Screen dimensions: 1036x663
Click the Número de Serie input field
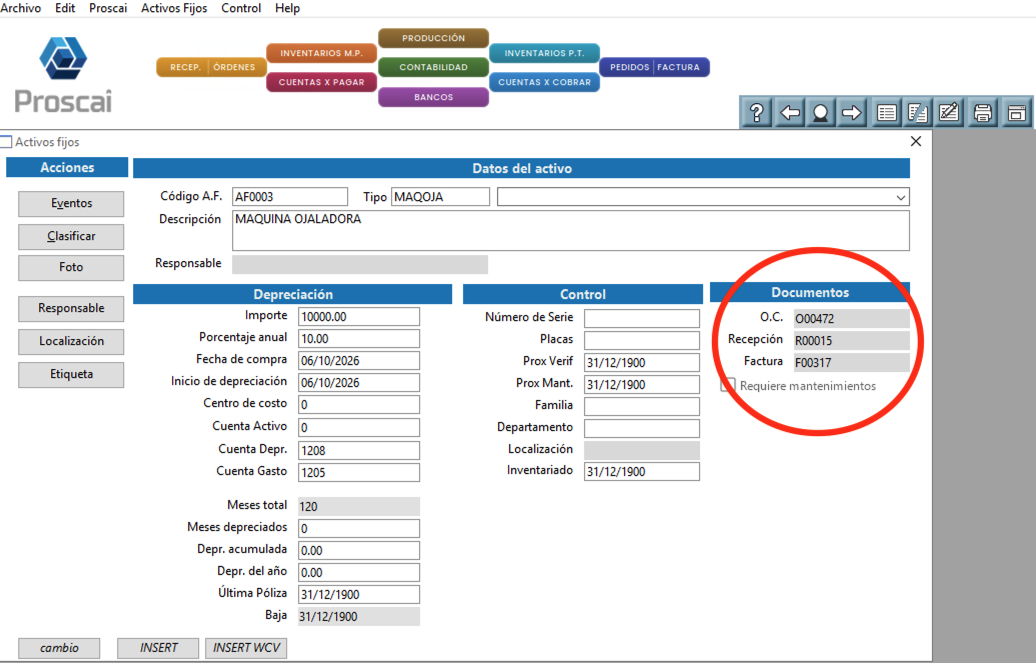[642, 319]
